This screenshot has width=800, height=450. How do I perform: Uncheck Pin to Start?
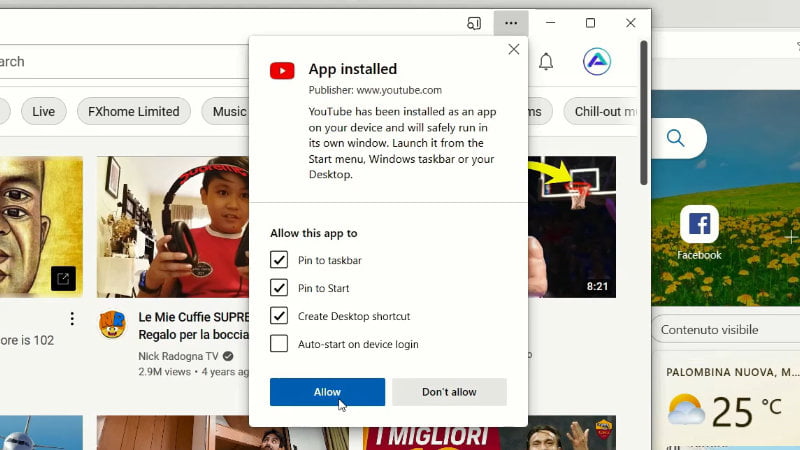[279, 288]
